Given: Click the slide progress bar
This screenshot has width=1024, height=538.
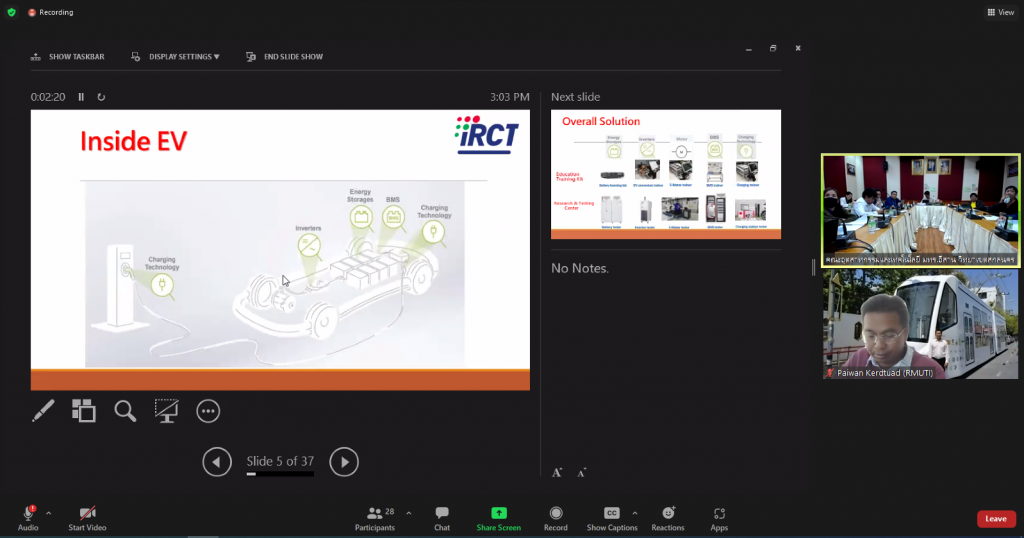Looking at the screenshot, I should coord(280,474).
